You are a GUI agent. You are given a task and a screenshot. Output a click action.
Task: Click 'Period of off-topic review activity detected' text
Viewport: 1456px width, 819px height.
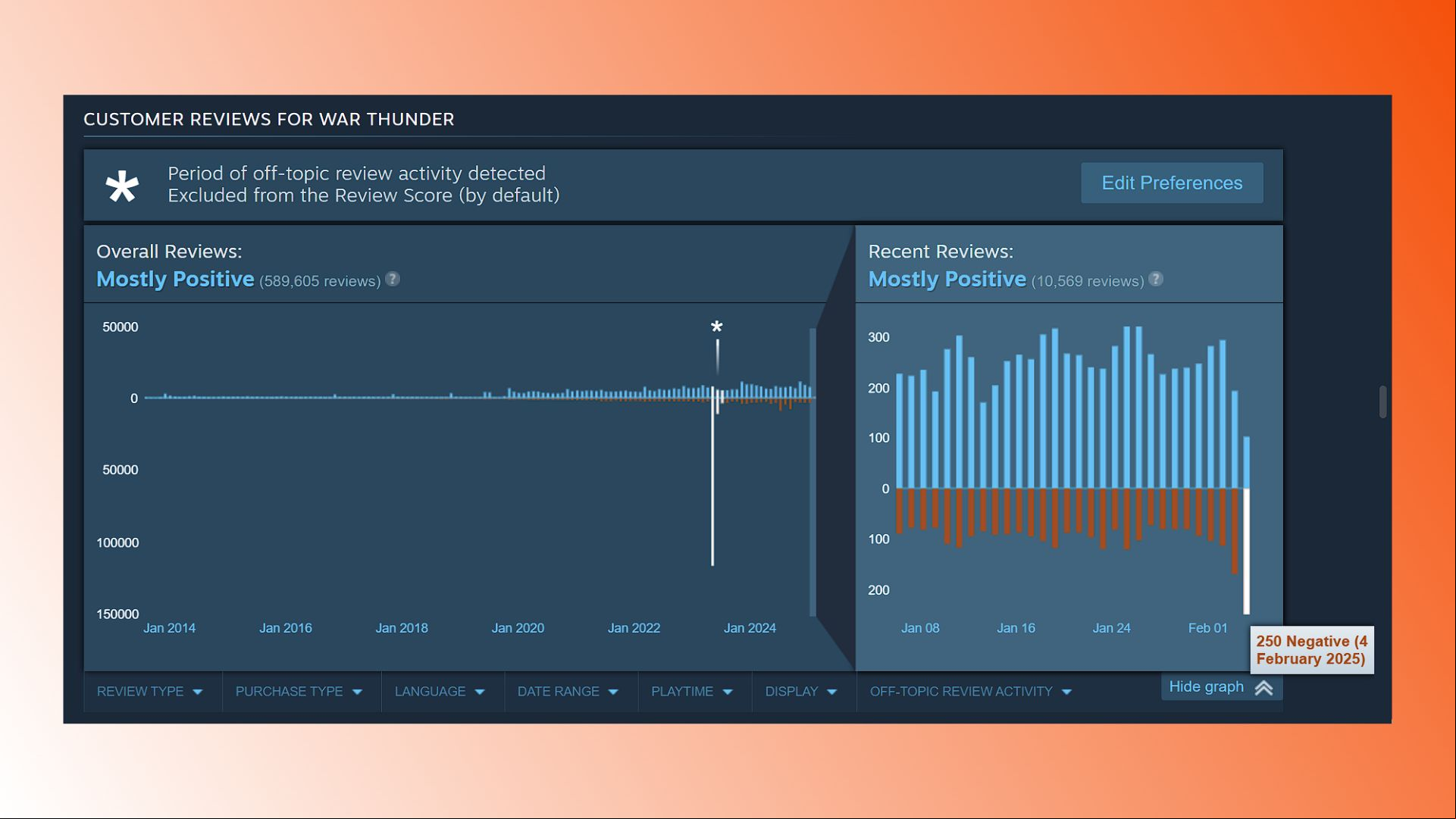click(x=356, y=173)
